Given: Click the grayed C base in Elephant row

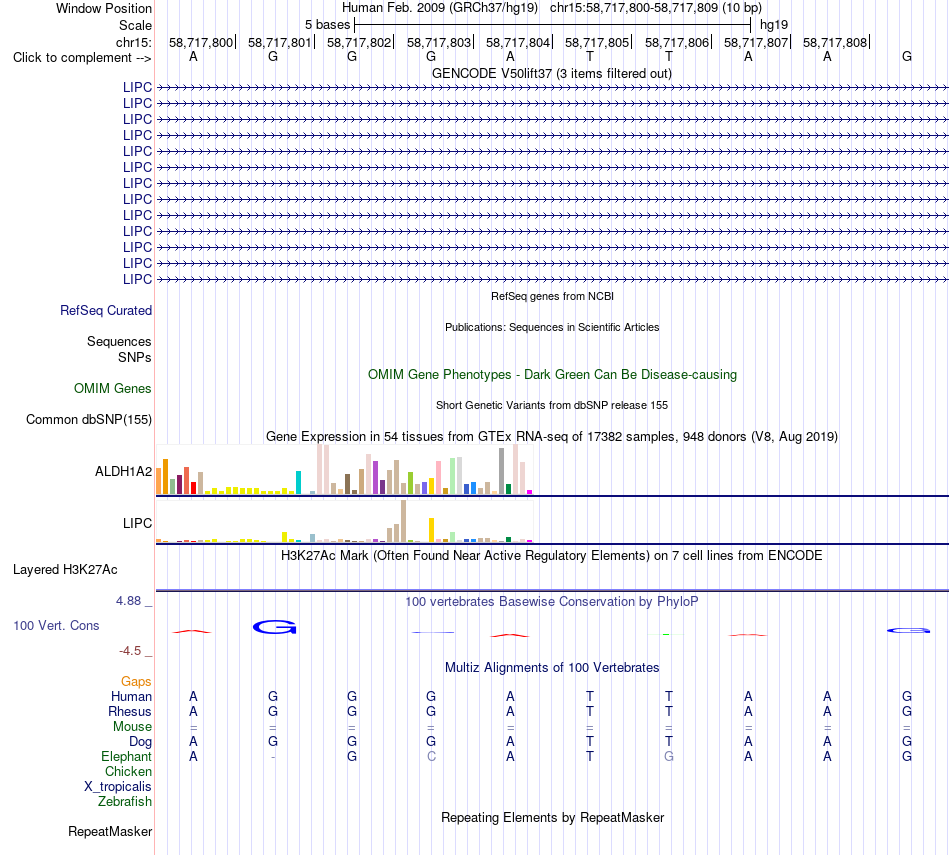Looking at the screenshot, I should coord(431,756).
